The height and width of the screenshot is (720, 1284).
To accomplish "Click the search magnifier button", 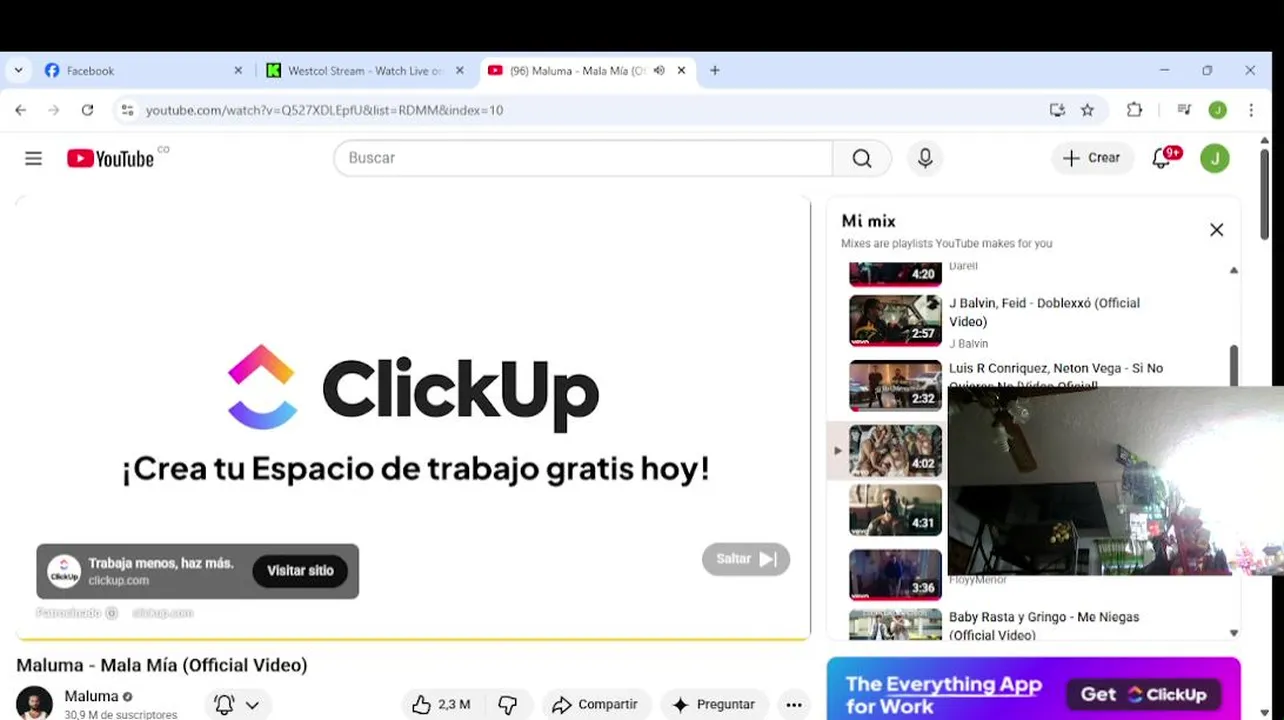I will click(x=862, y=158).
